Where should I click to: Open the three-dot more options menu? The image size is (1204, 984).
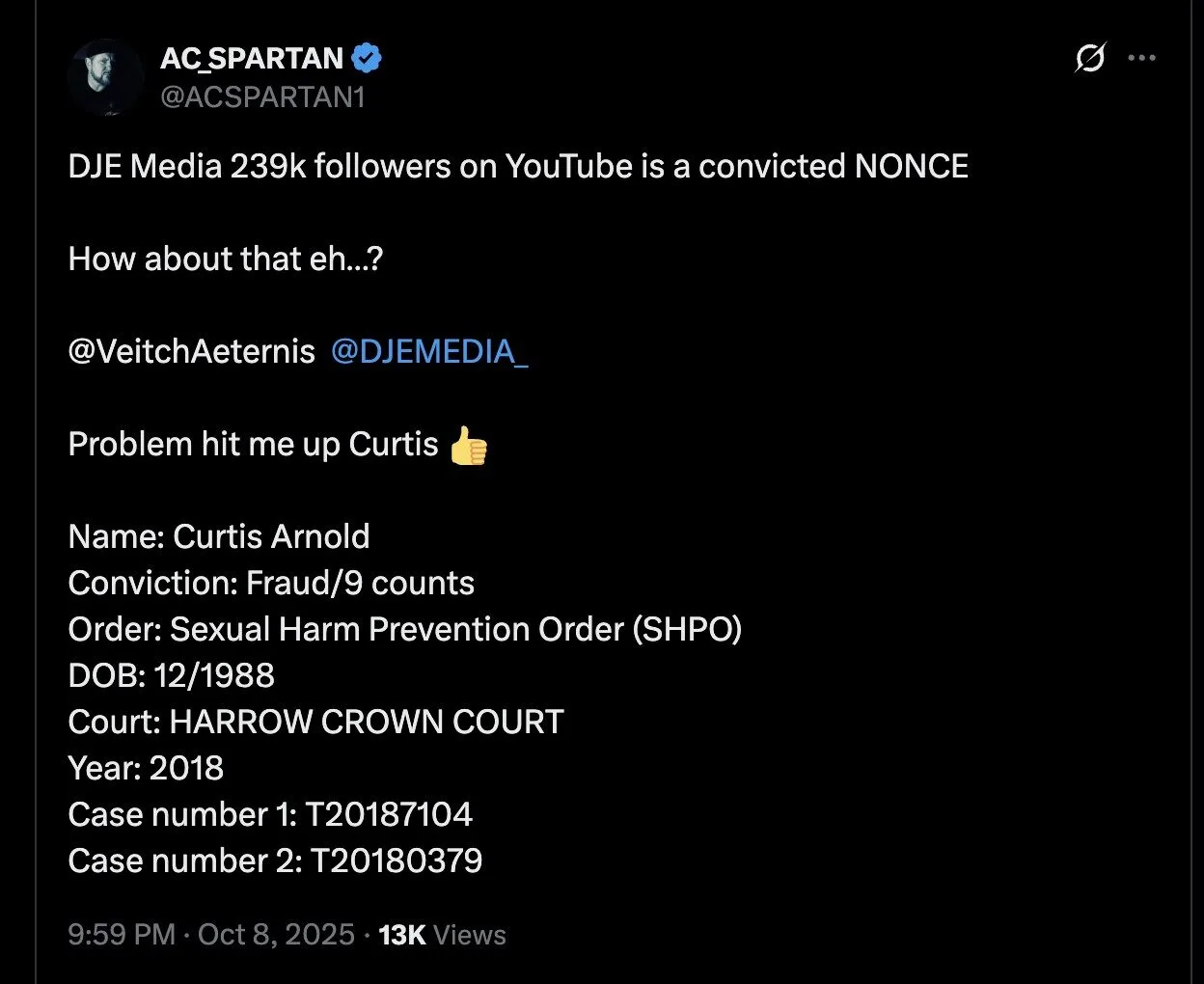coord(1141,58)
